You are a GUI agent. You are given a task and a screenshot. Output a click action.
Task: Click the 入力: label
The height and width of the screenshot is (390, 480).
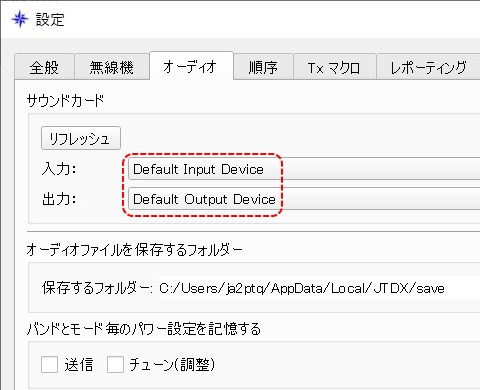59,169
